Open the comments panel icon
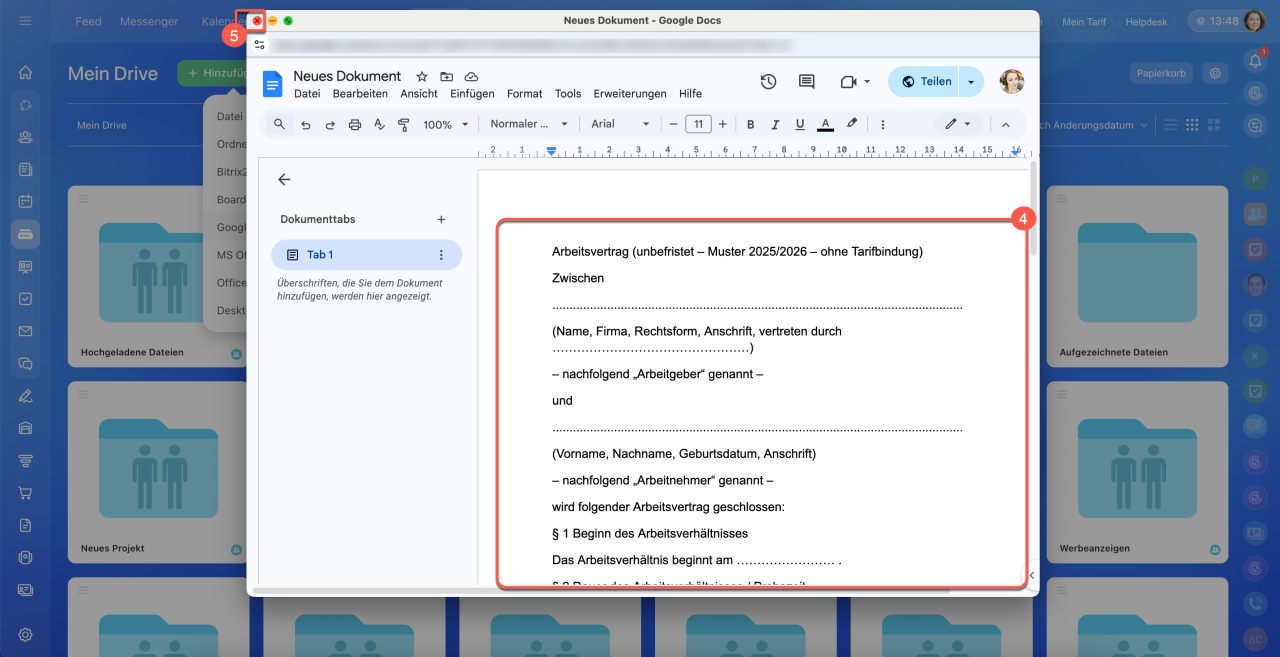The width and height of the screenshot is (1280, 657). [806, 82]
